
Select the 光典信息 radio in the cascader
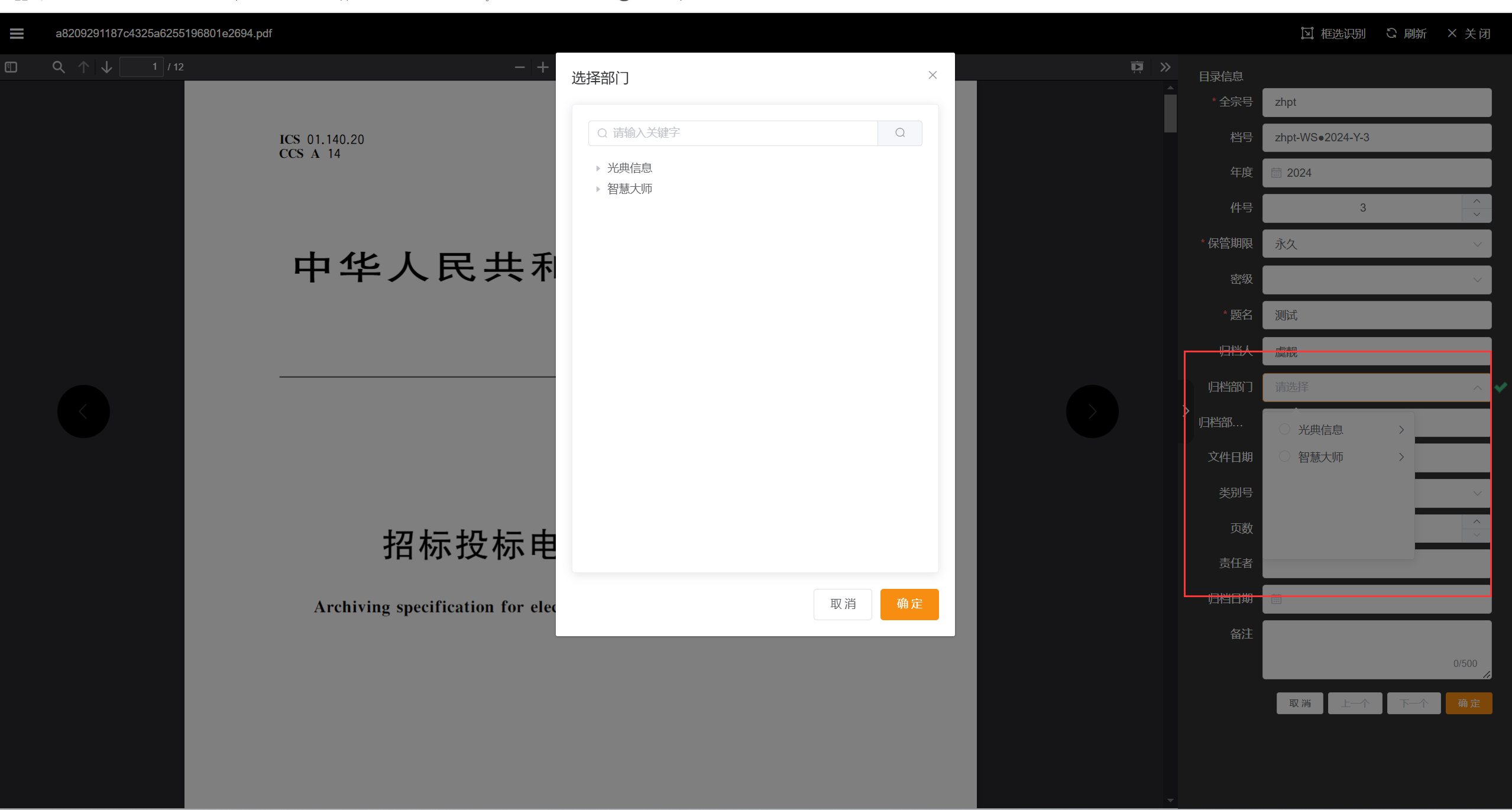(x=1284, y=429)
